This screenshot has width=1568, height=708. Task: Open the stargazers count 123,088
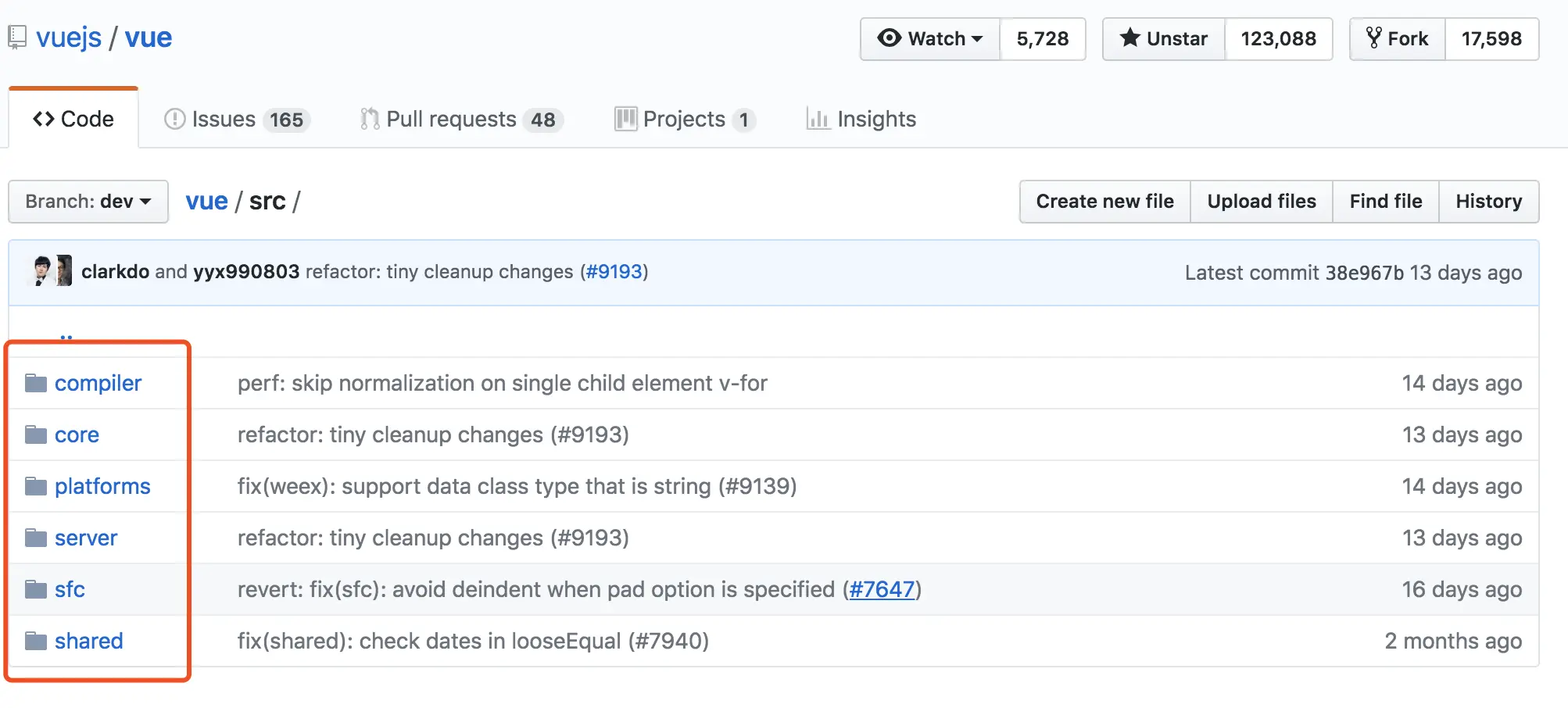[1278, 39]
